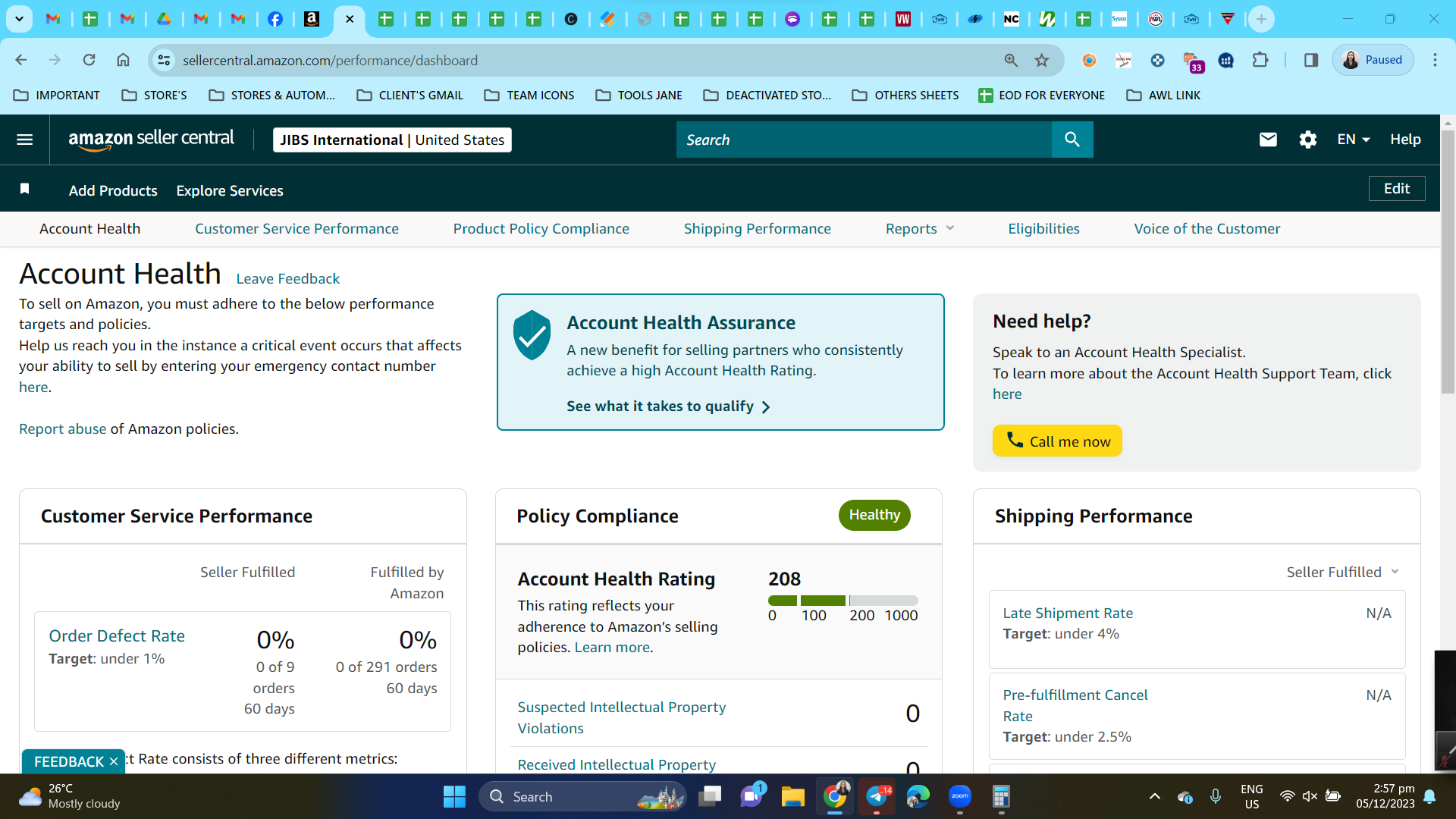Click the Windows taskbar search box
The height and width of the screenshot is (819, 1456).
[x=582, y=796]
